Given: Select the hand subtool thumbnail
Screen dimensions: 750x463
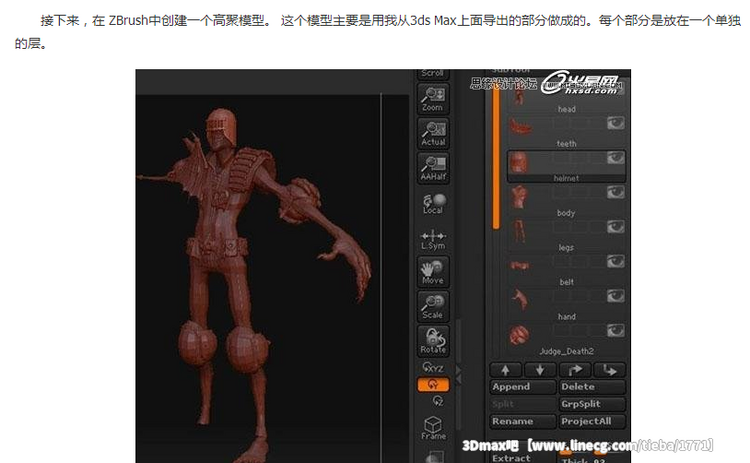Looking at the screenshot, I should pos(519,300).
